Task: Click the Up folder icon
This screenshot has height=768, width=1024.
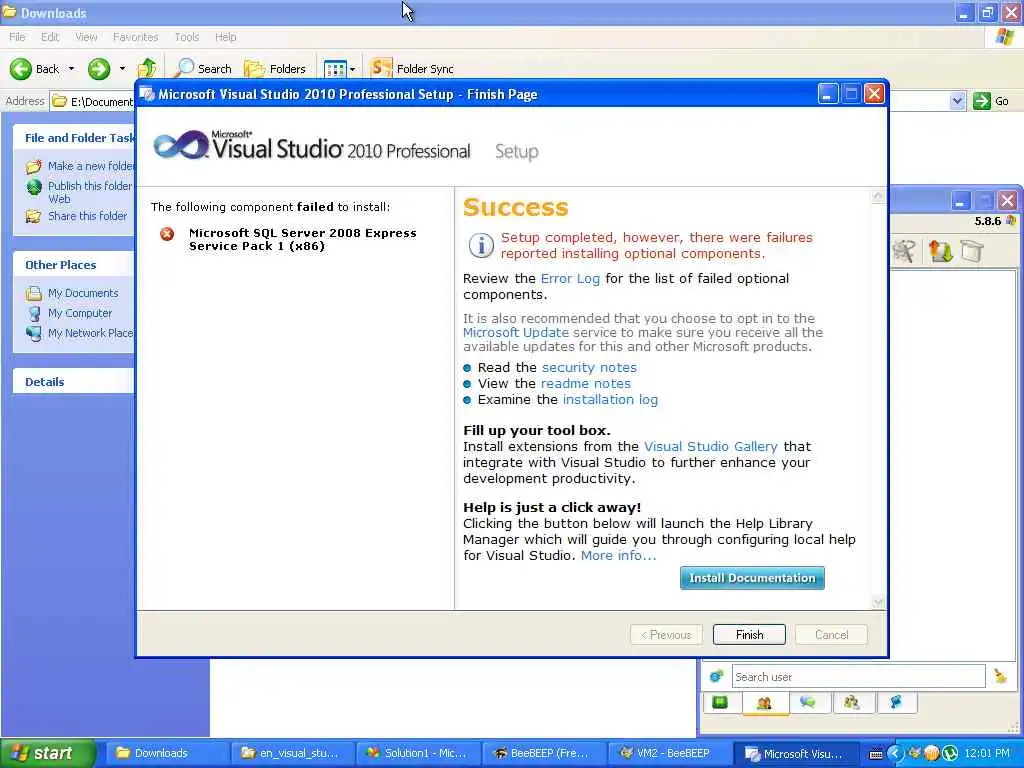Action: point(147,68)
